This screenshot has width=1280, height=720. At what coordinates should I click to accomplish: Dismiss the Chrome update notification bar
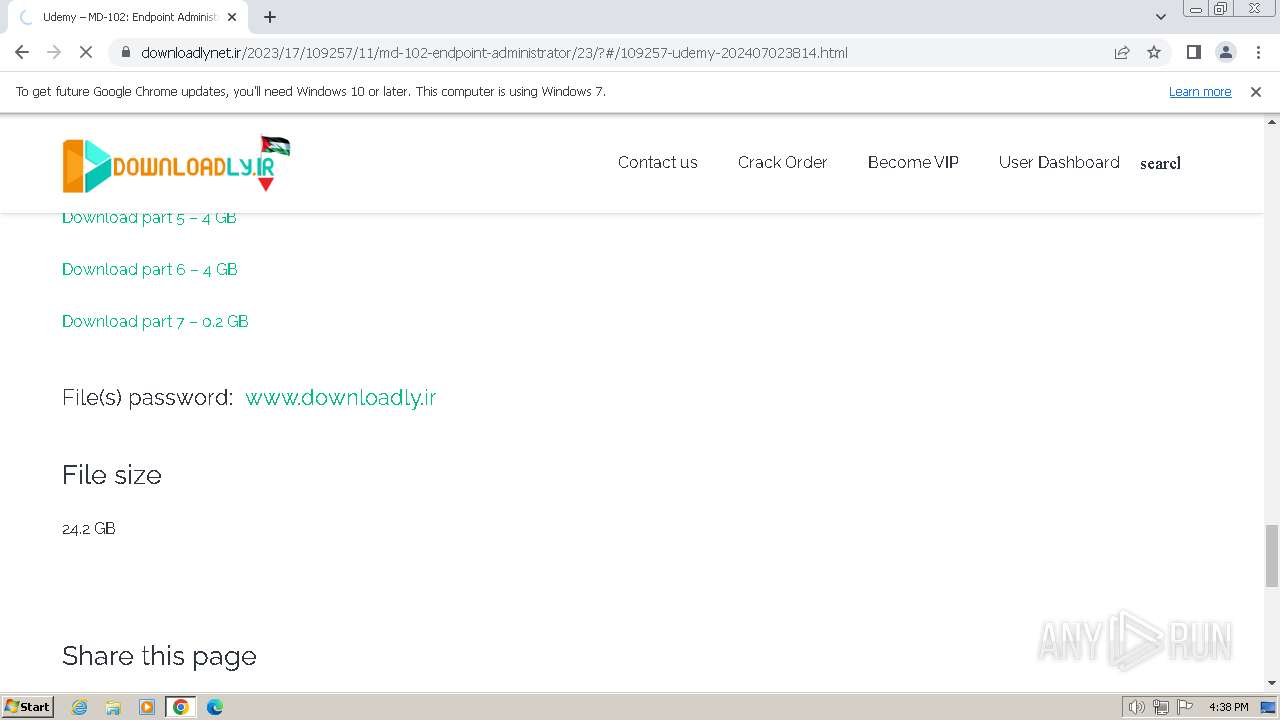[x=1256, y=91]
